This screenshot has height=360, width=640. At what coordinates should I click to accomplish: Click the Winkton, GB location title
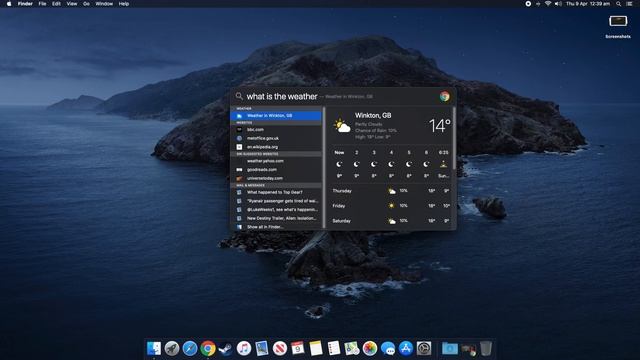point(373,116)
